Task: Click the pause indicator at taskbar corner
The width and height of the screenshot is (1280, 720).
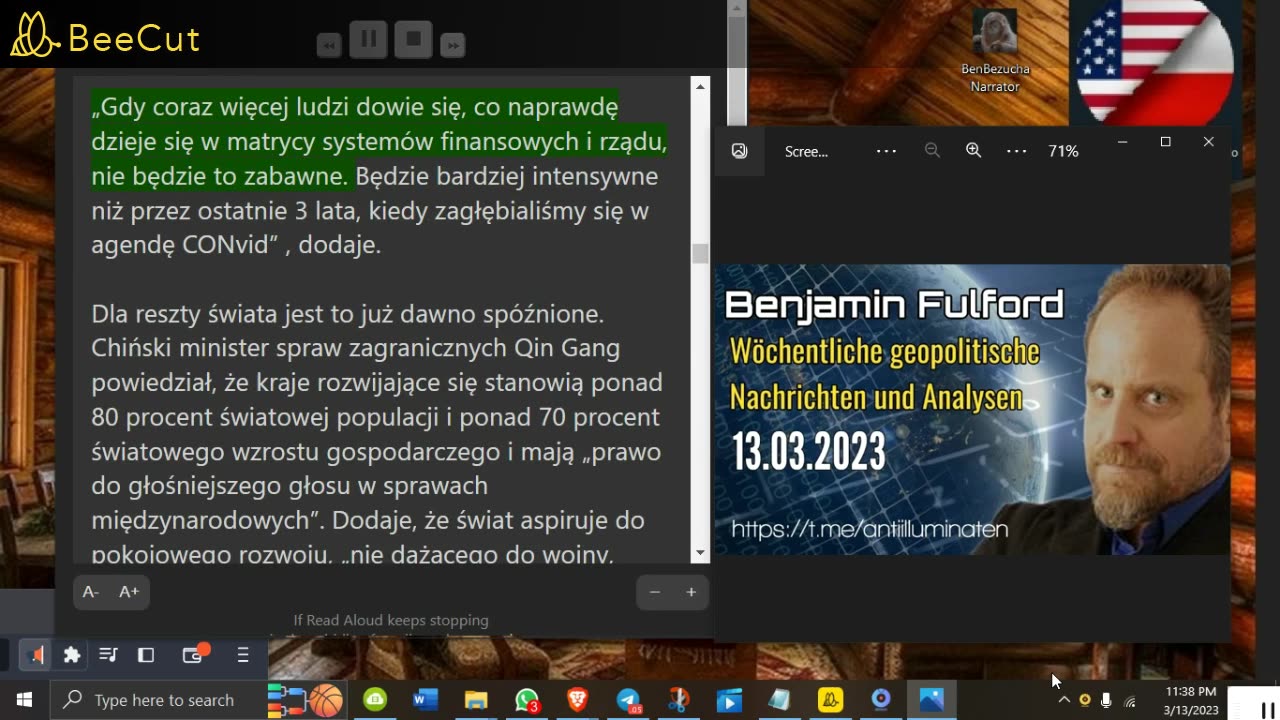Action: pyautogui.click(x=1267, y=709)
